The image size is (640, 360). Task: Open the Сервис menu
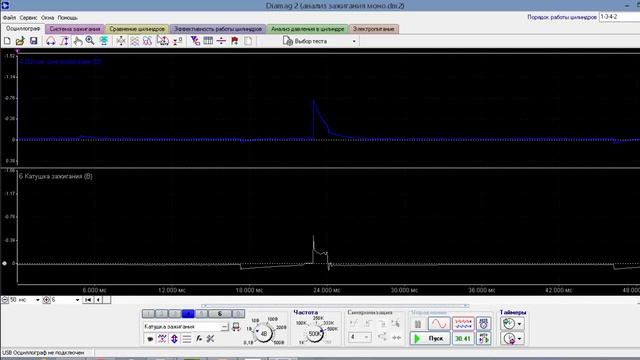coord(28,18)
